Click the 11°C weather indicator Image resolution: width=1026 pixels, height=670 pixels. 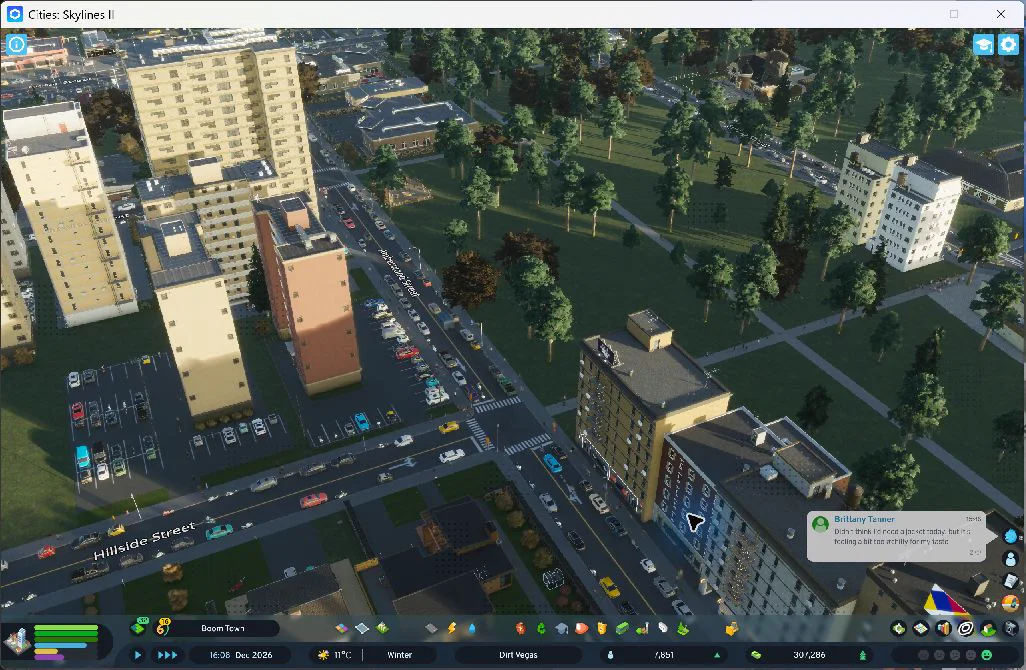click(x=335, y=654)
